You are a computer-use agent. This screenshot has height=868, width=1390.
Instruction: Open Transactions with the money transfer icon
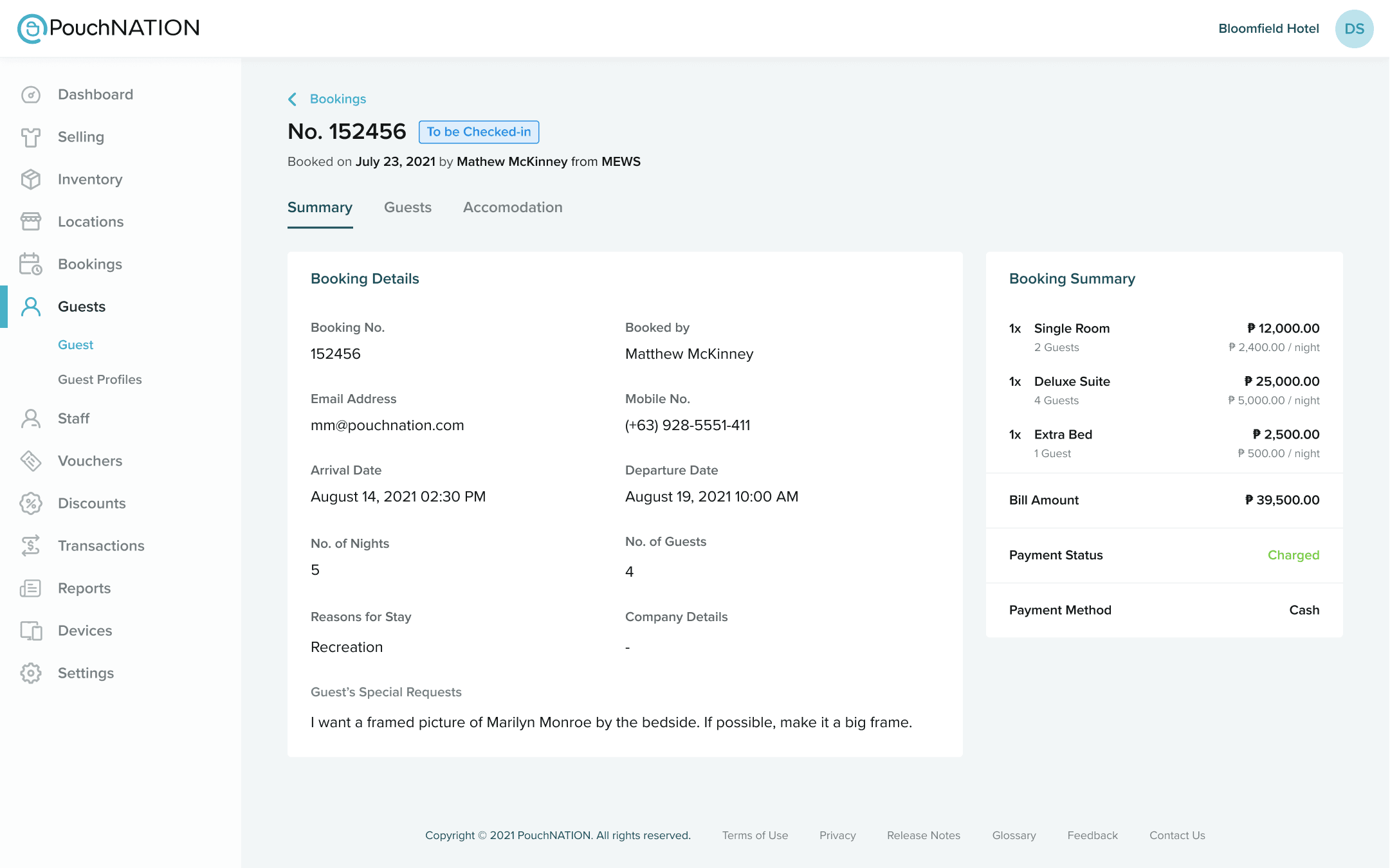[30, 545]
